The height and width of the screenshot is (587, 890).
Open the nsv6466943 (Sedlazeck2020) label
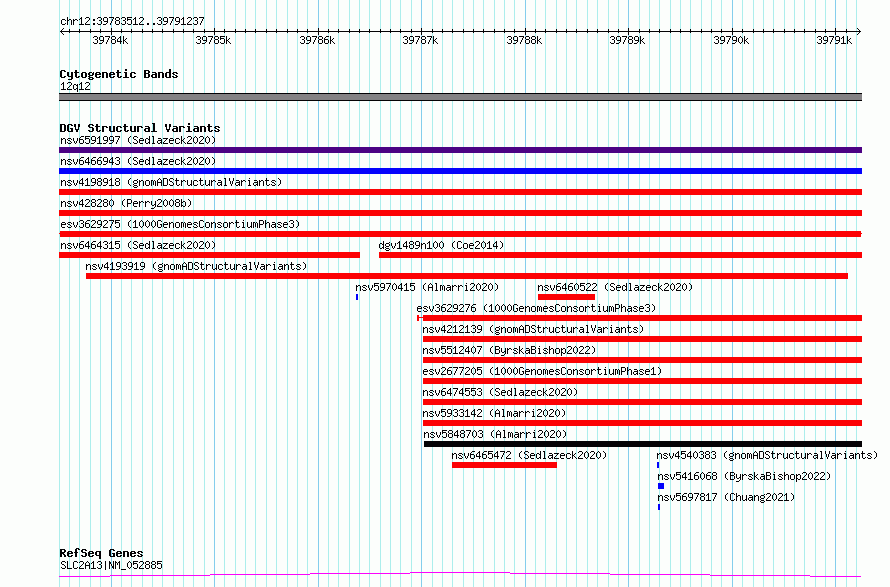pyautogui.click(x=138, y=161)
